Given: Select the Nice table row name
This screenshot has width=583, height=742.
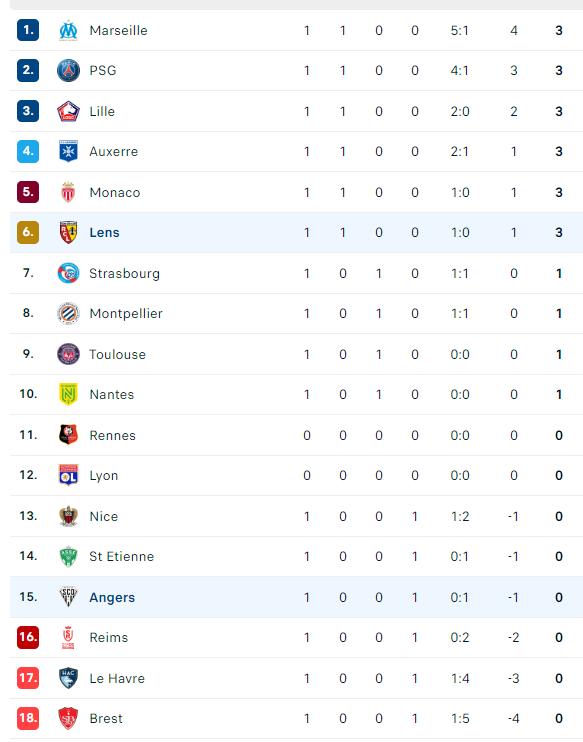Looking at the screenshot, I should 104,516.
